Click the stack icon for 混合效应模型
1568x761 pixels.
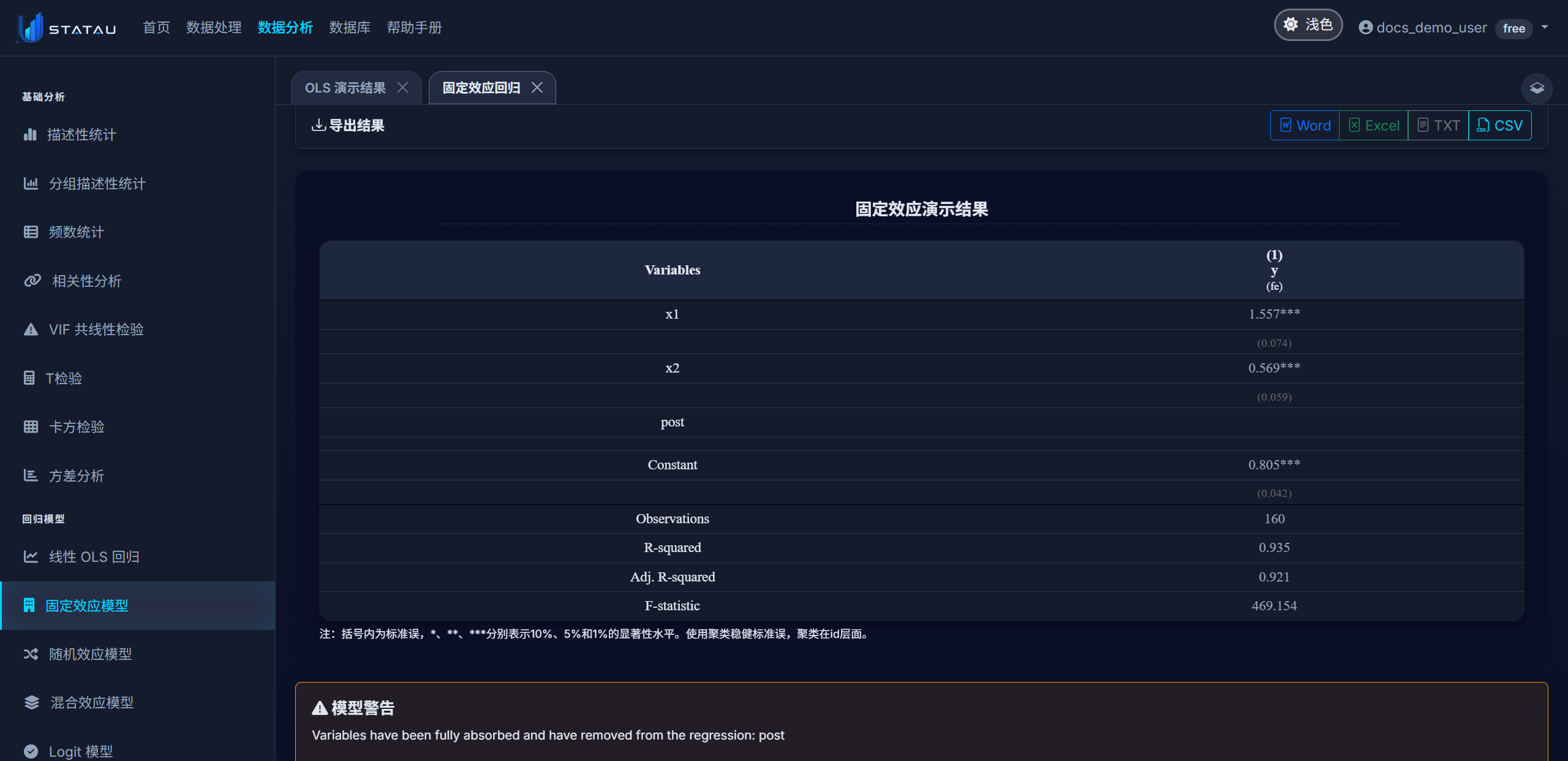point(31,702)
